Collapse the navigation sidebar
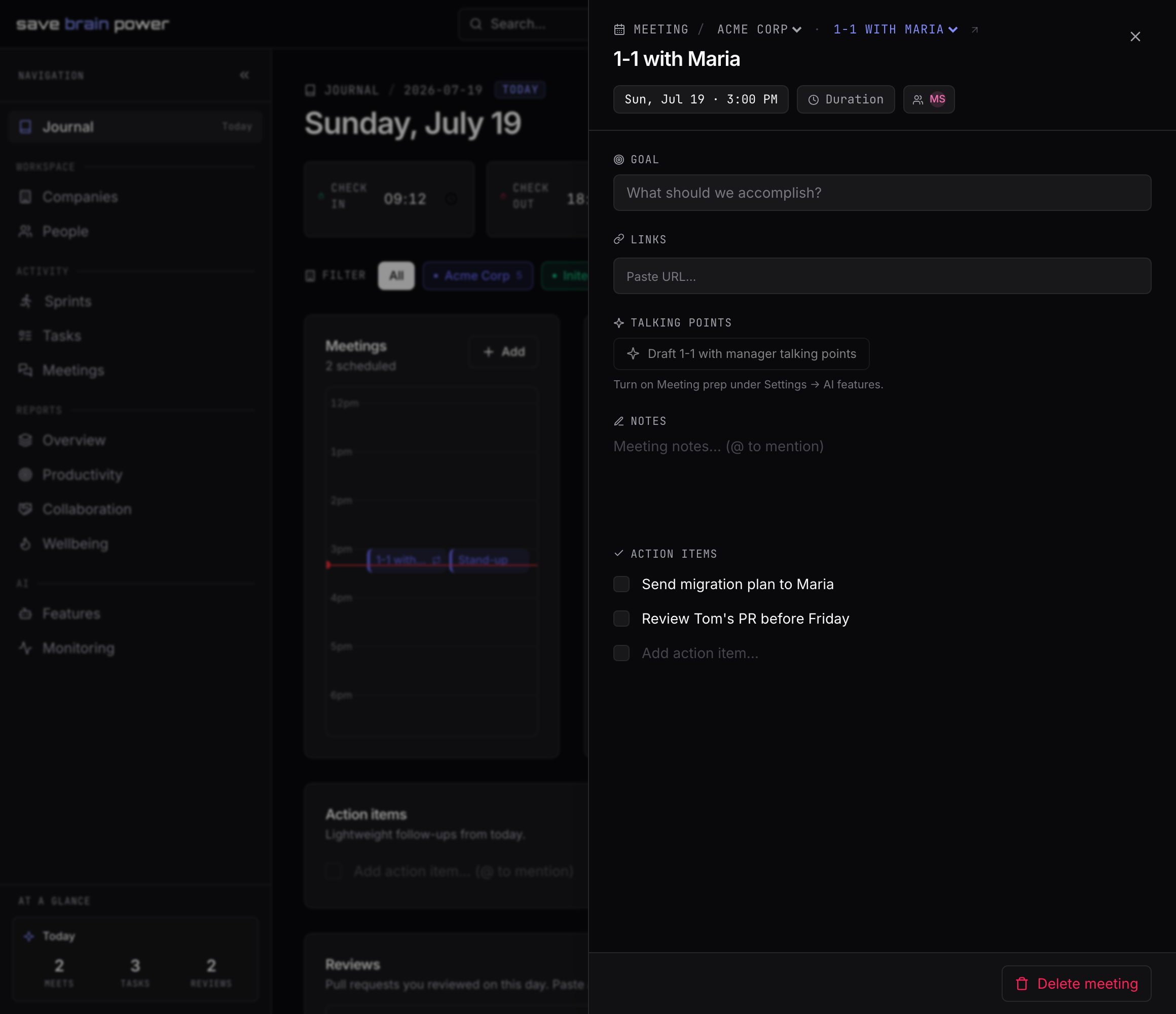 tap(244, 75)
